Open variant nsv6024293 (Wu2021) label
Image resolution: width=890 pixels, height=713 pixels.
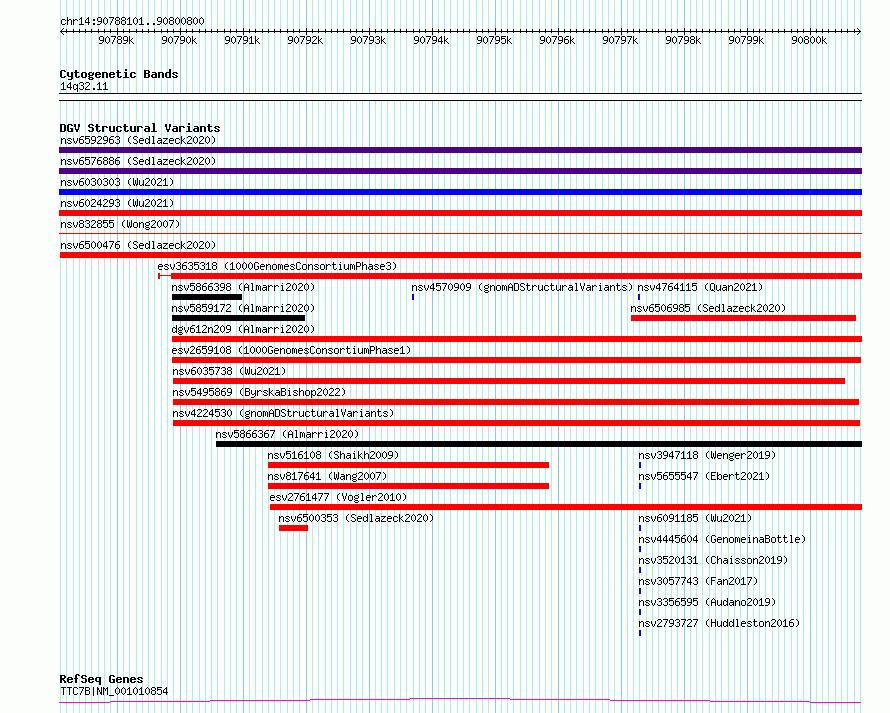point(117,203)
